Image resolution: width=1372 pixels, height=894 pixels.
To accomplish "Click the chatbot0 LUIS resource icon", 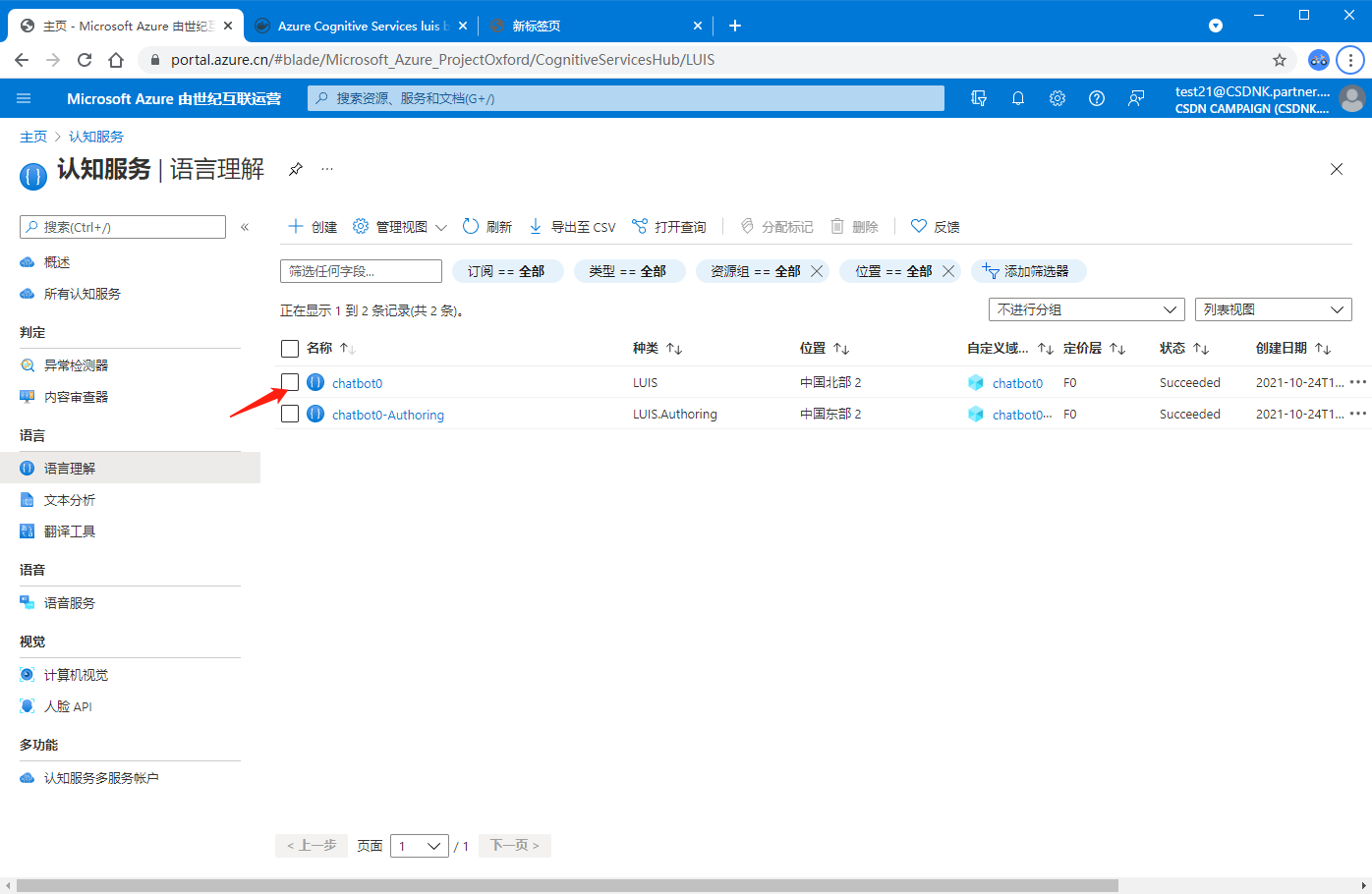I will pyautogui.click(x=315, y=382).
